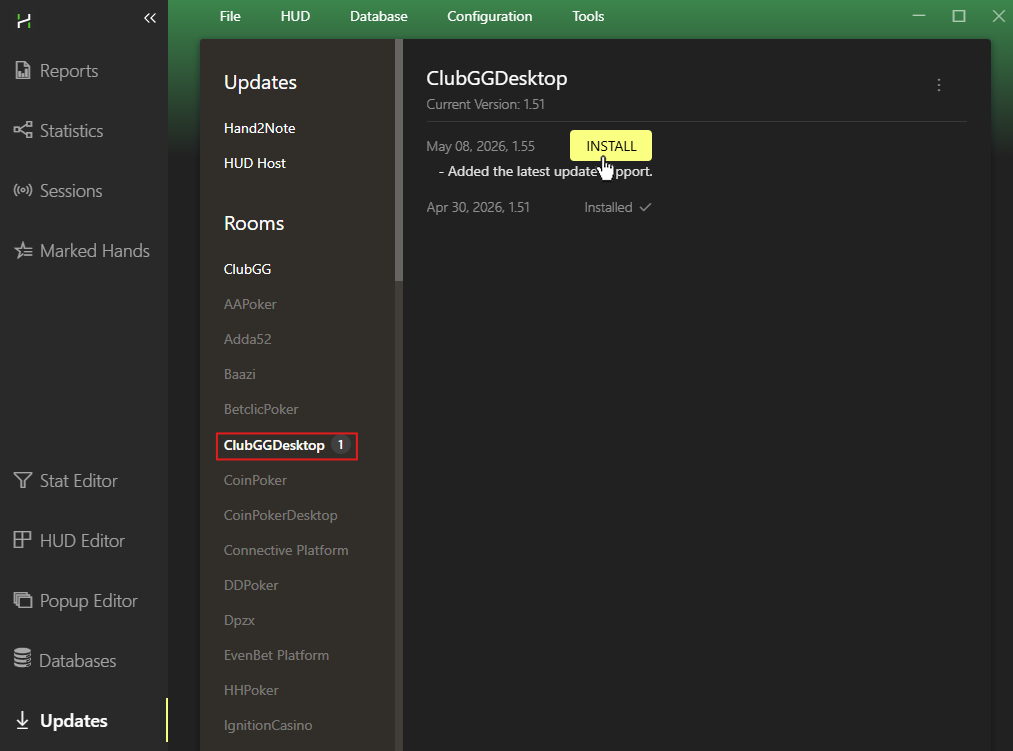Click the HUD Editor layout icon

point(23,540)
